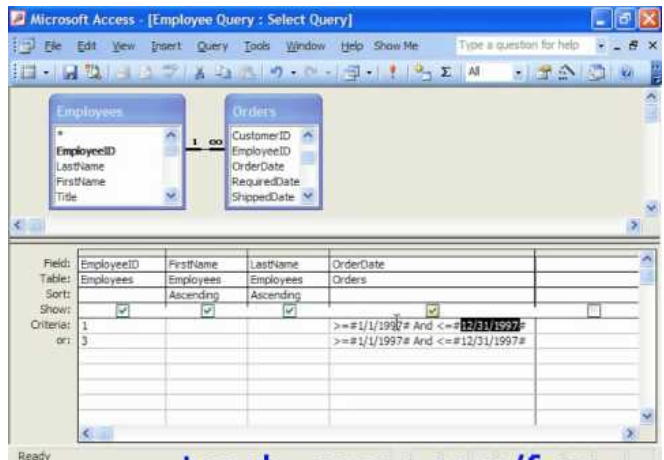Click the Print Preview toolbar icon
The image size is (664, 460).
(145, 72)
